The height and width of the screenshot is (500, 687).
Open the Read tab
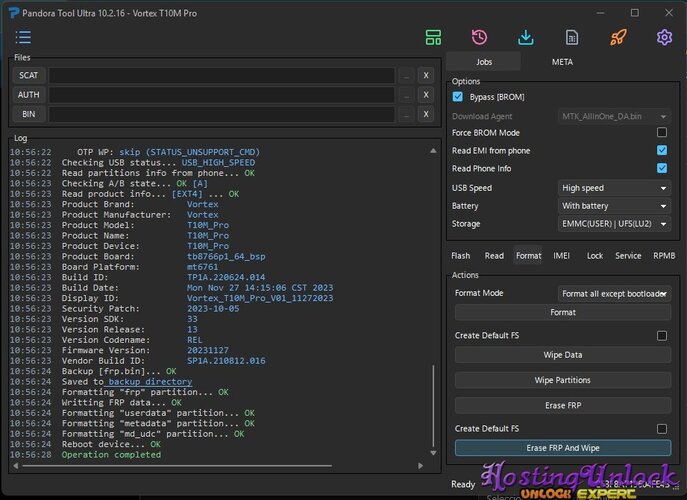(494, 255)
